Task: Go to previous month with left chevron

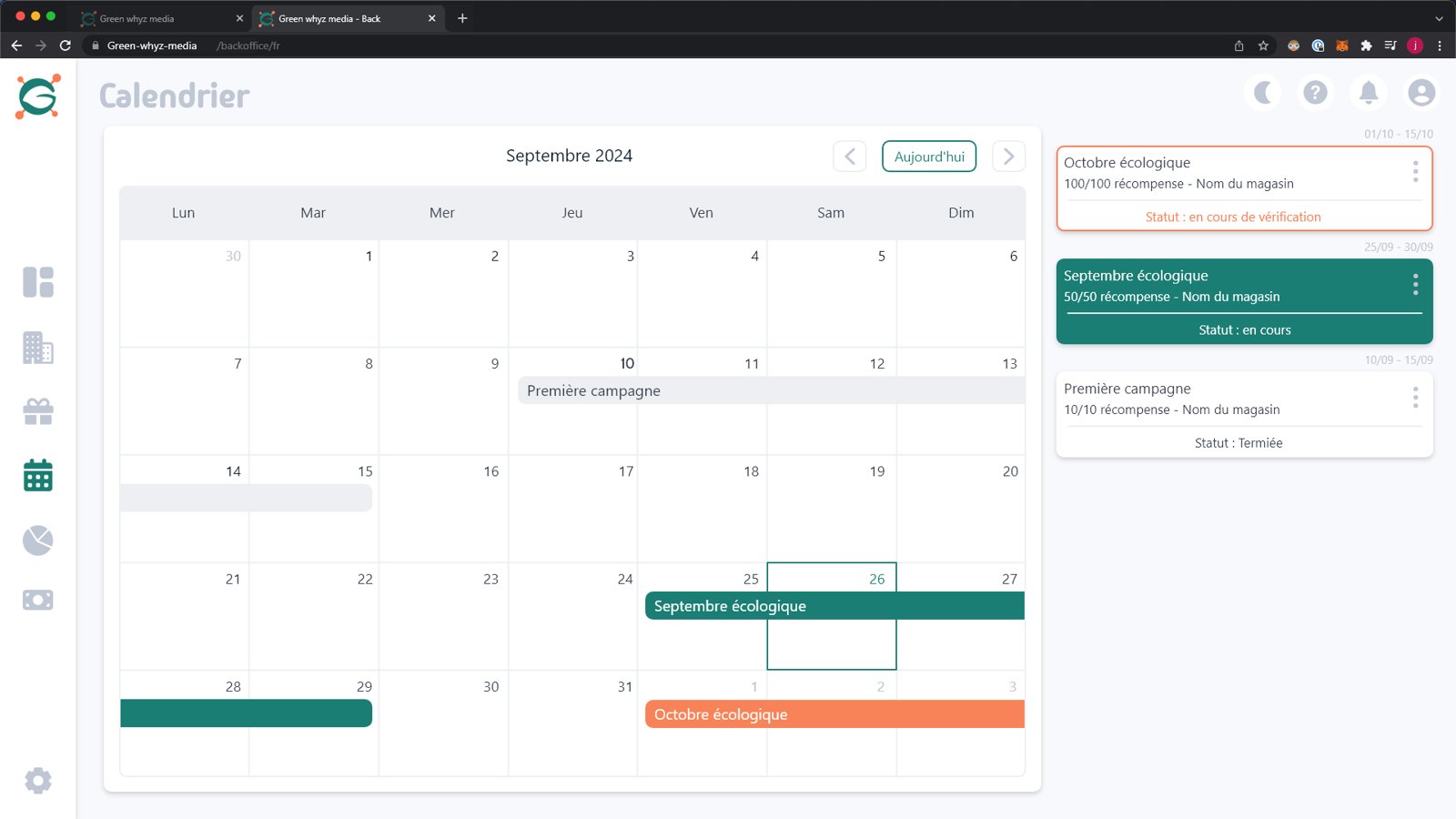Action: tap(850, 157)
